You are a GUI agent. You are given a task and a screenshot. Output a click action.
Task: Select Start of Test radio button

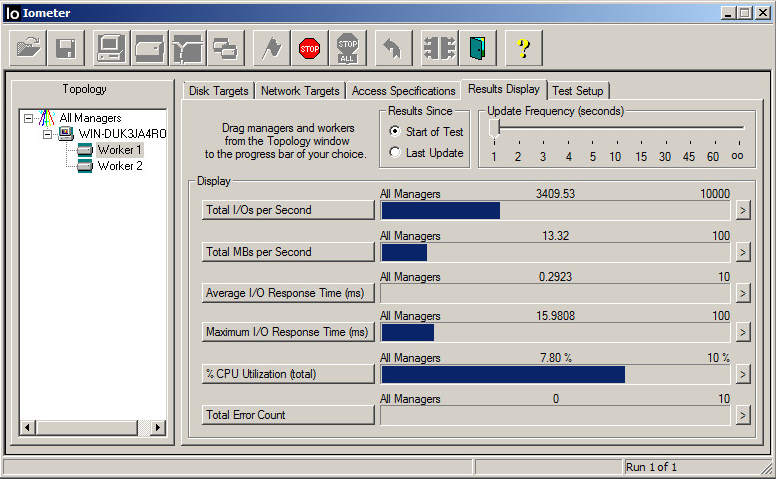coord(394,131)
